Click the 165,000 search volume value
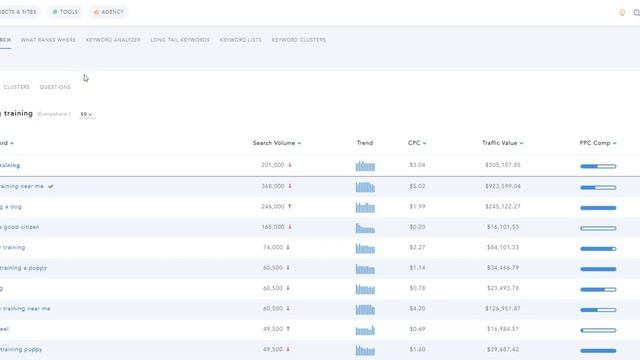The width and height of the screenshot is (640, 360). [x=273, y=227]
